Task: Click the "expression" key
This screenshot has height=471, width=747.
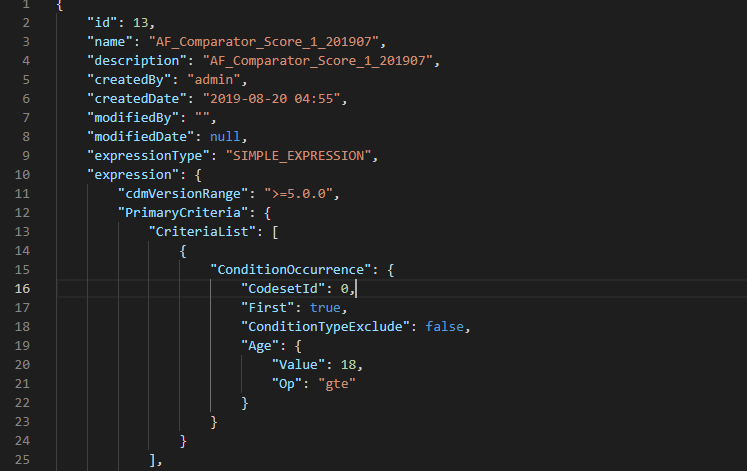Action: coord(133,175)
